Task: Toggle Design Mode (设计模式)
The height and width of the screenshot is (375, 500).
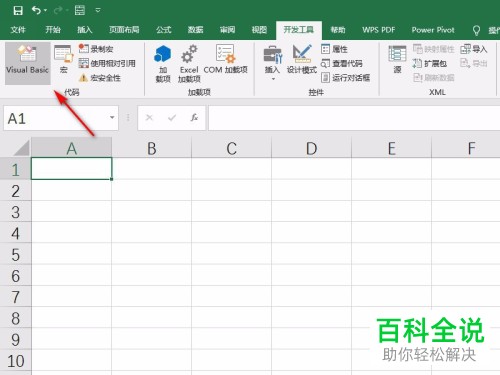Action: (302, 60)
